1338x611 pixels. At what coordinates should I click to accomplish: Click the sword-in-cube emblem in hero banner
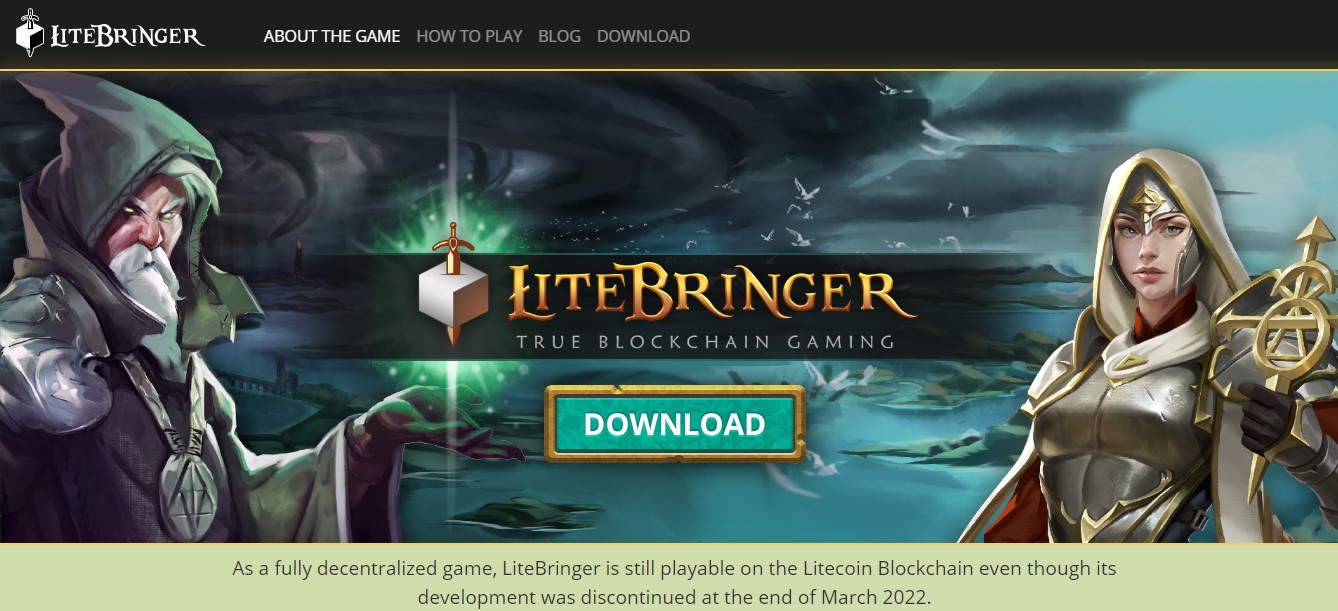[x=453, y=286]
